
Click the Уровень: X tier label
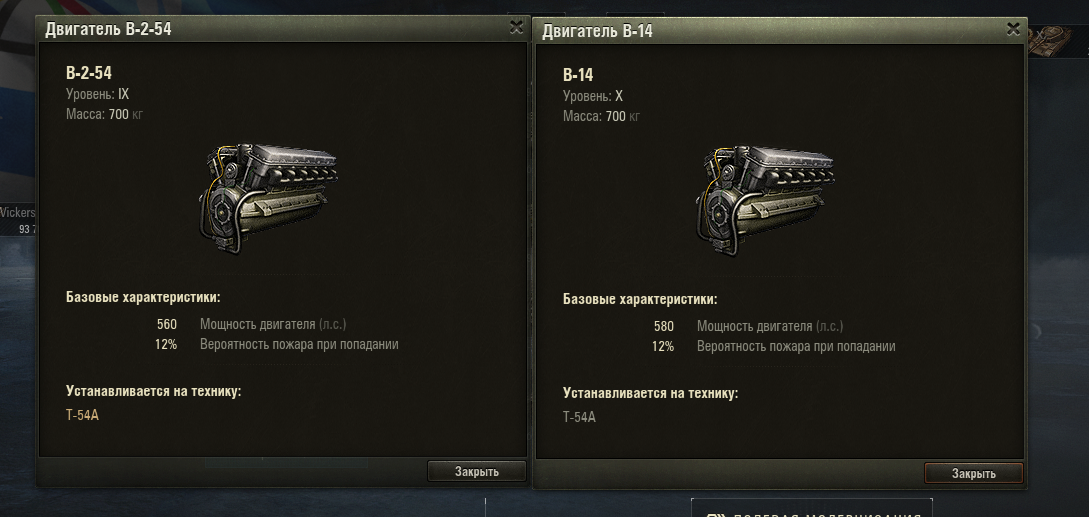click(593, 96)
